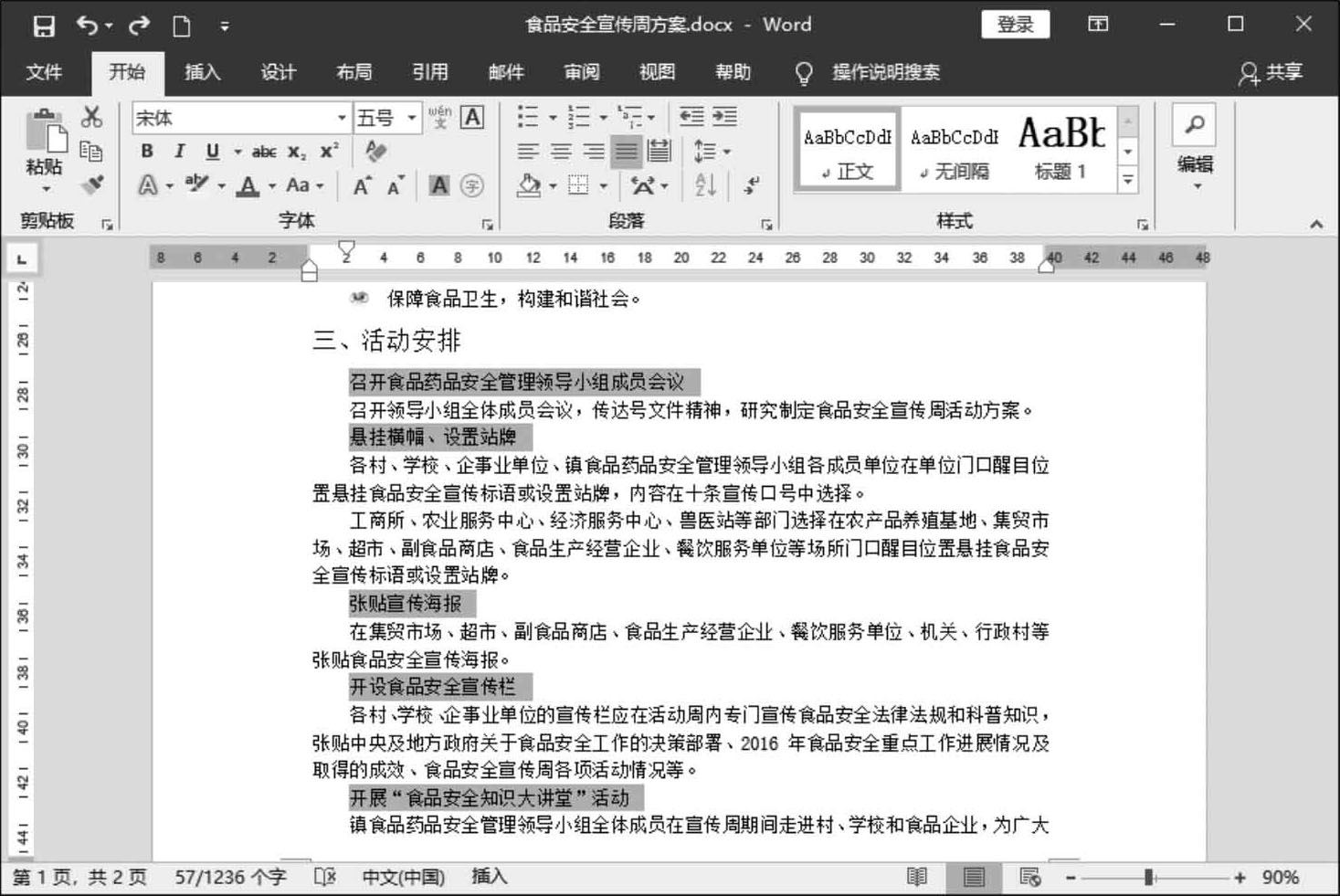Switch to Read Mode view
The width and height of the screenshot is (1340, 896).
[917, 877]
